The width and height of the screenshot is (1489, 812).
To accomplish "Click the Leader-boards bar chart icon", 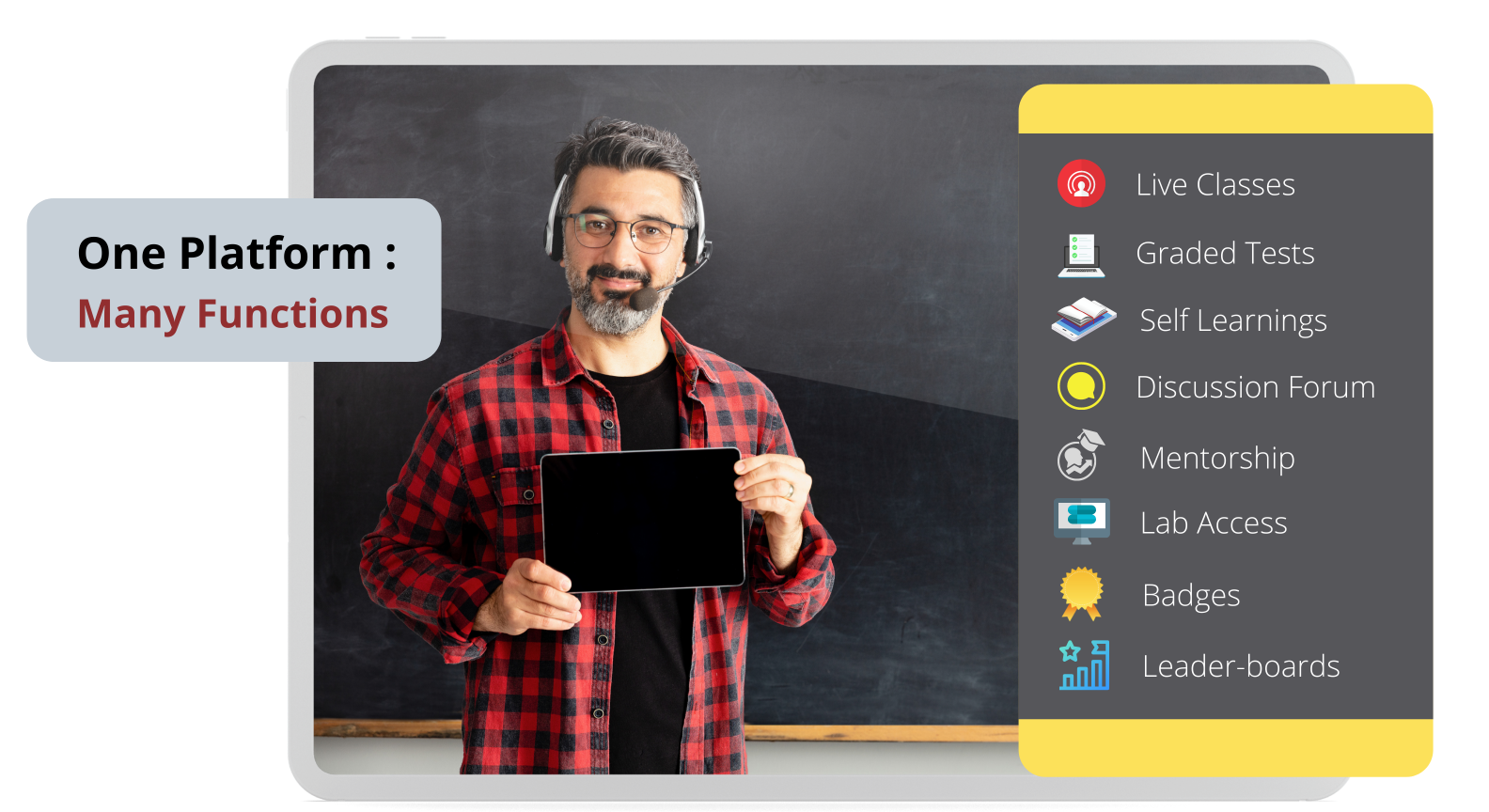I will 1084,665.
